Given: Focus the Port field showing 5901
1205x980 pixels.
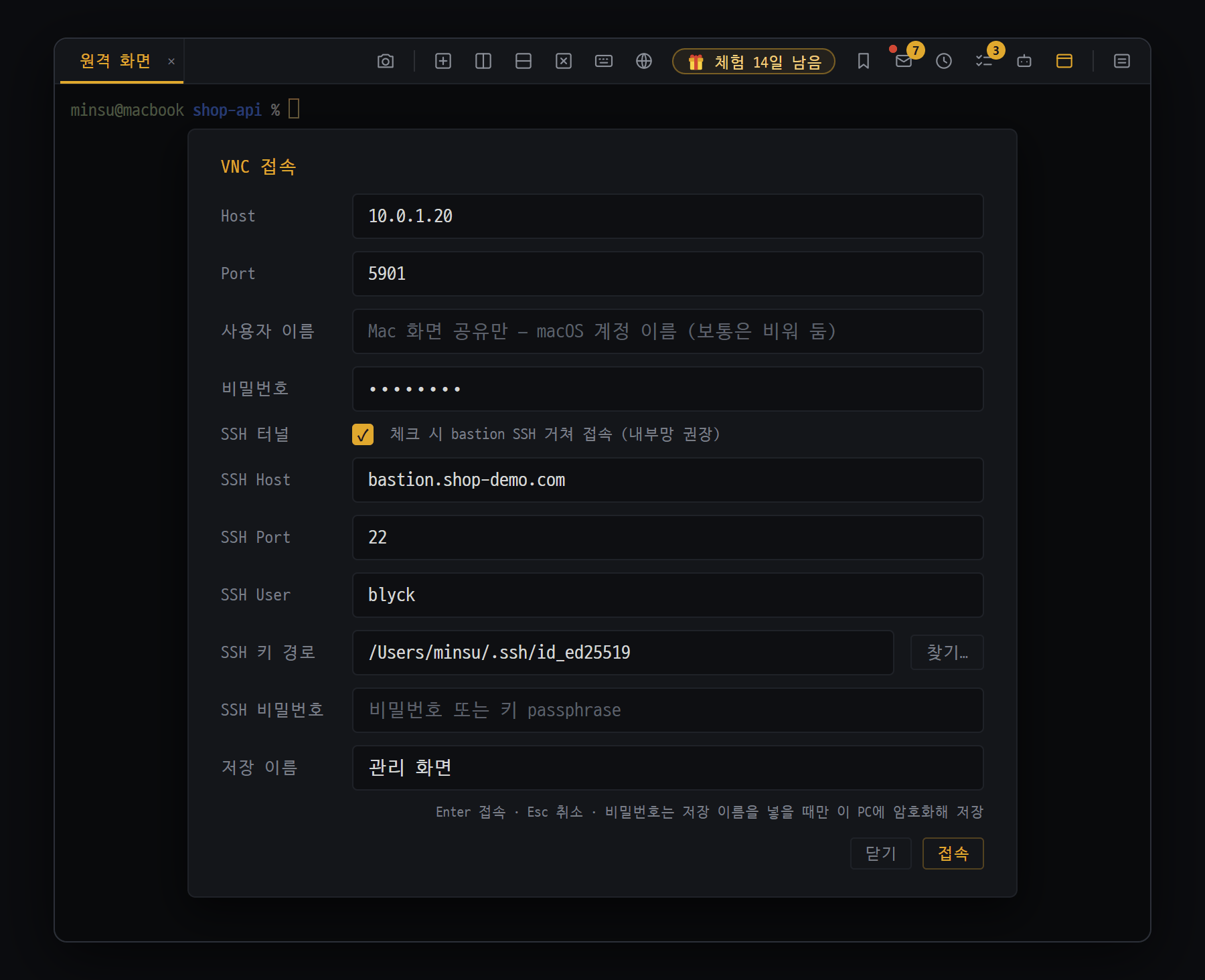Looking at the screenshot, I should click(x=667, y=274).
